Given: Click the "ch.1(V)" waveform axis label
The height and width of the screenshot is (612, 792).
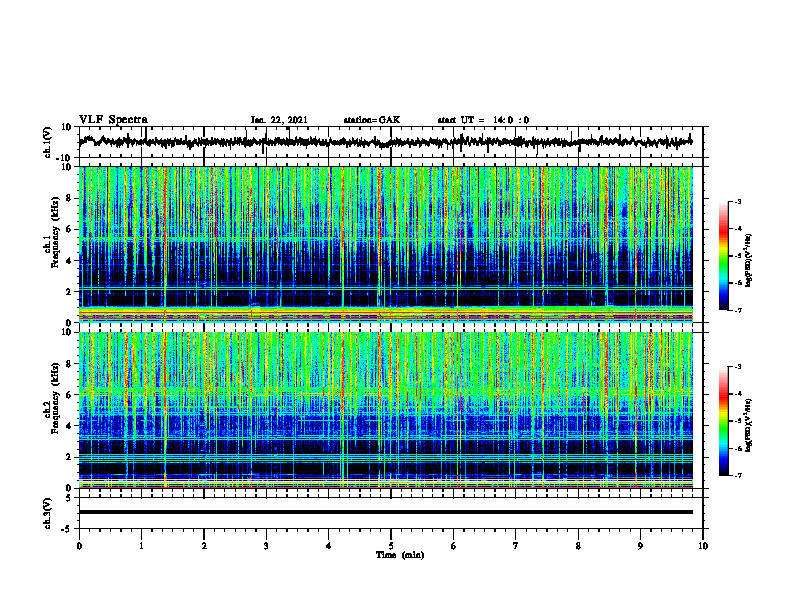Looking at the screenshot, I should tap(48, 142).
